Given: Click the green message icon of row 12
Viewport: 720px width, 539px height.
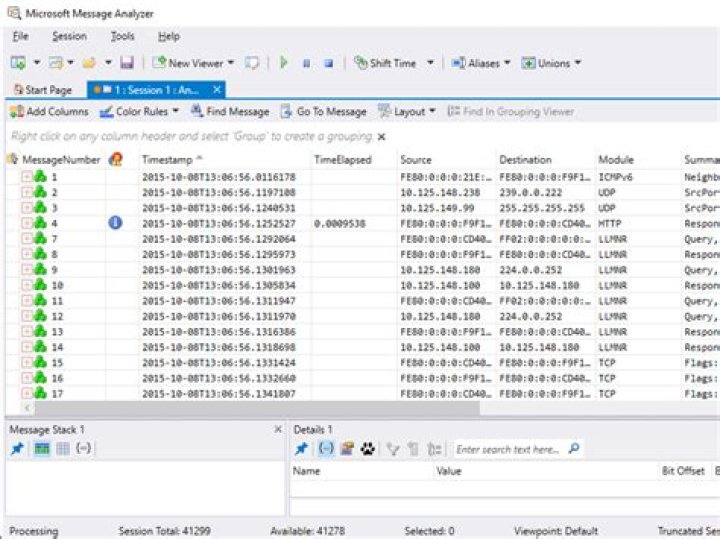Looking at the screenshot, I should pos(40,316).
